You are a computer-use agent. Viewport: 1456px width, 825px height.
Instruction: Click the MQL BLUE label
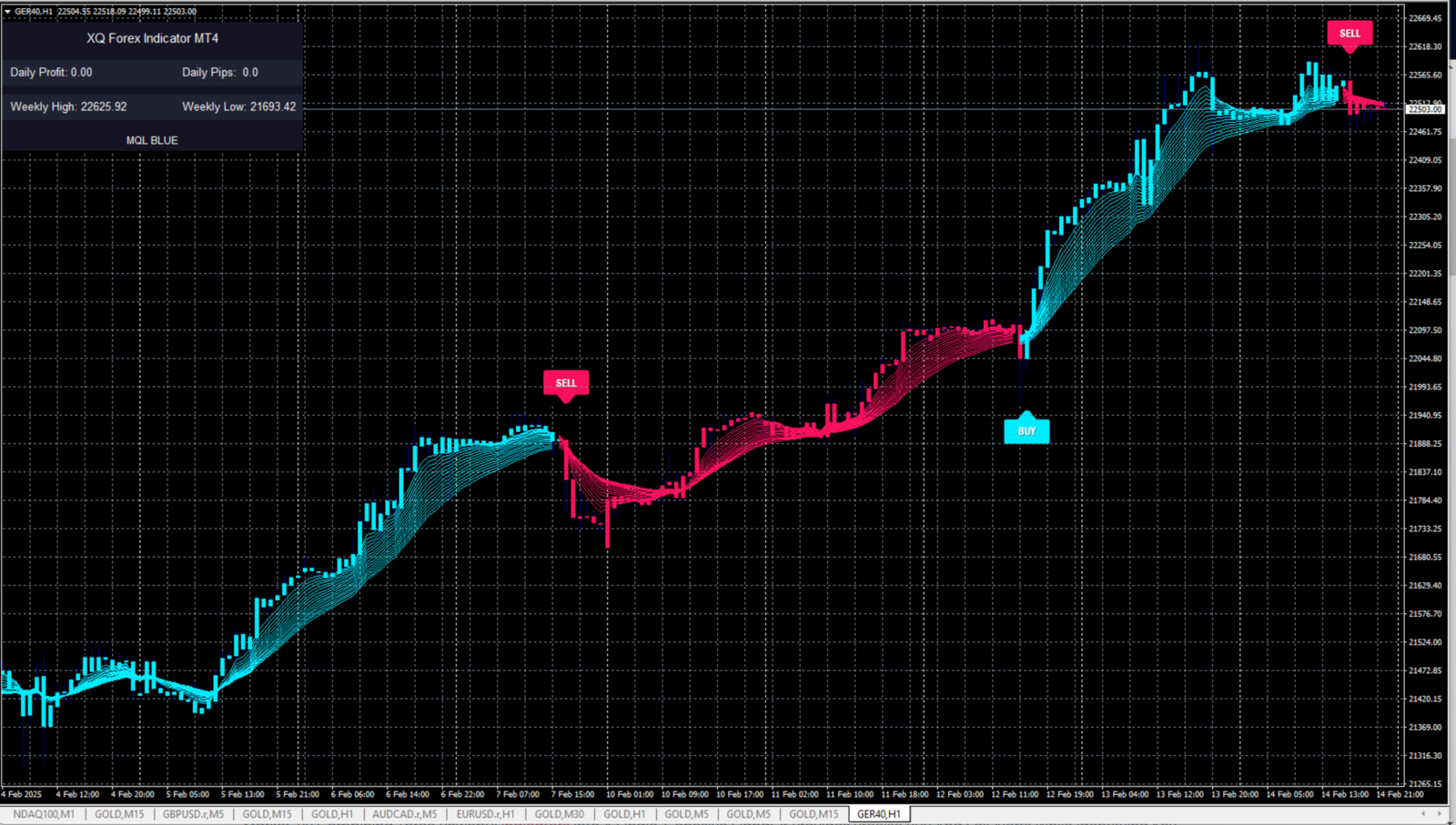click(152, 140)
